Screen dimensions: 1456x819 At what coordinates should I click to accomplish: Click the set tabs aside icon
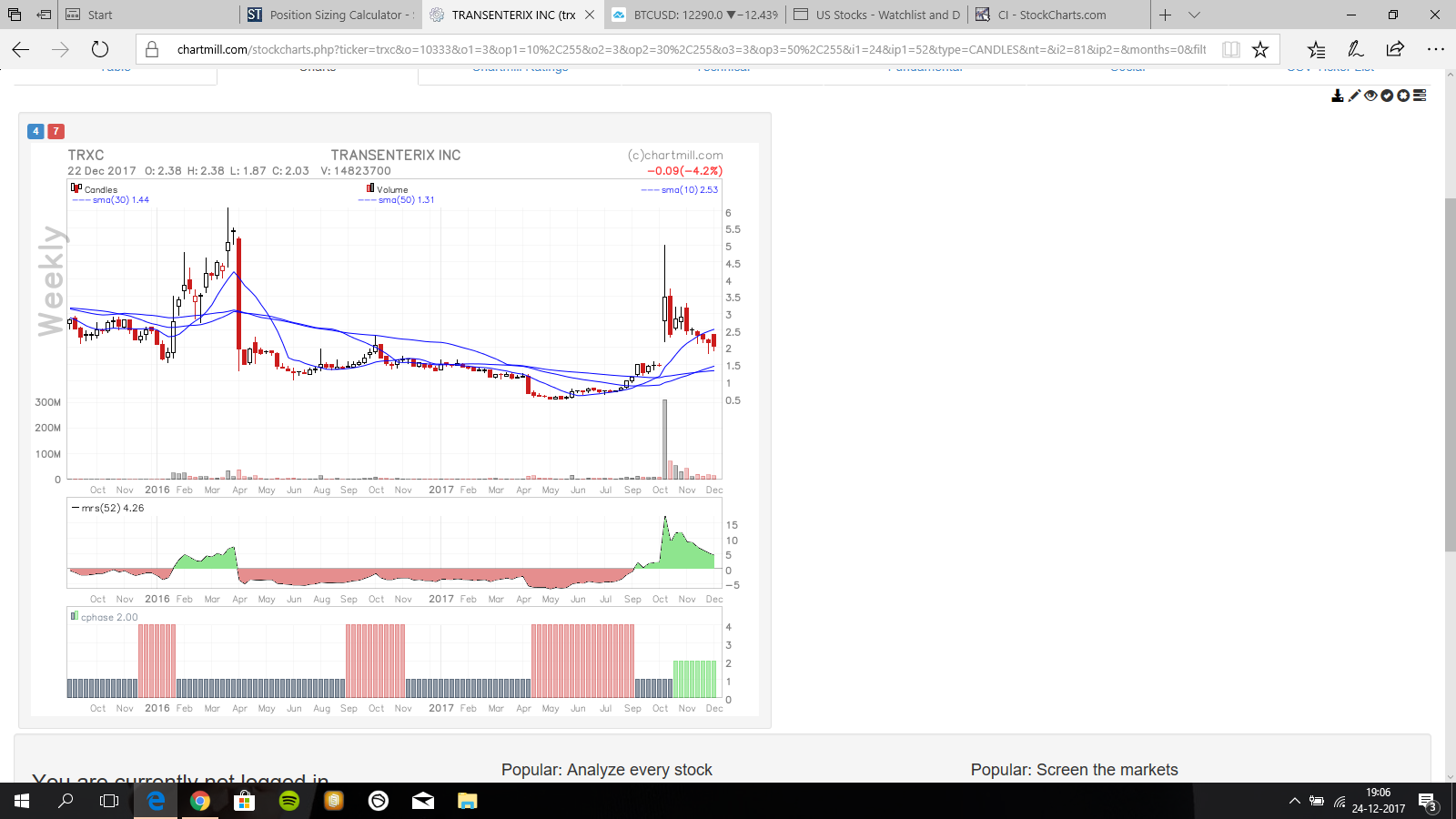(44, 15)
